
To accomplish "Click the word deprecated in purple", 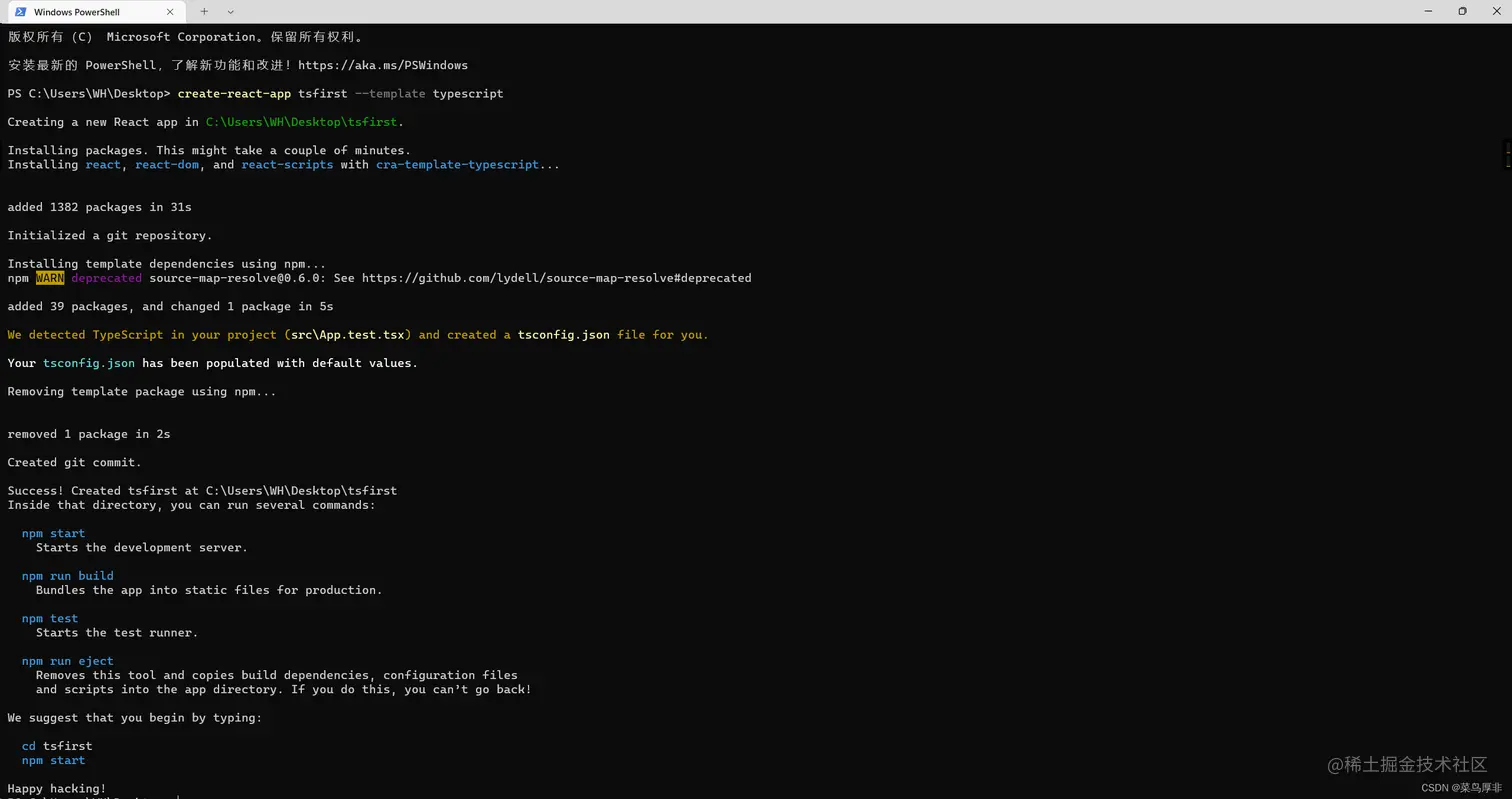I will 106,278.
